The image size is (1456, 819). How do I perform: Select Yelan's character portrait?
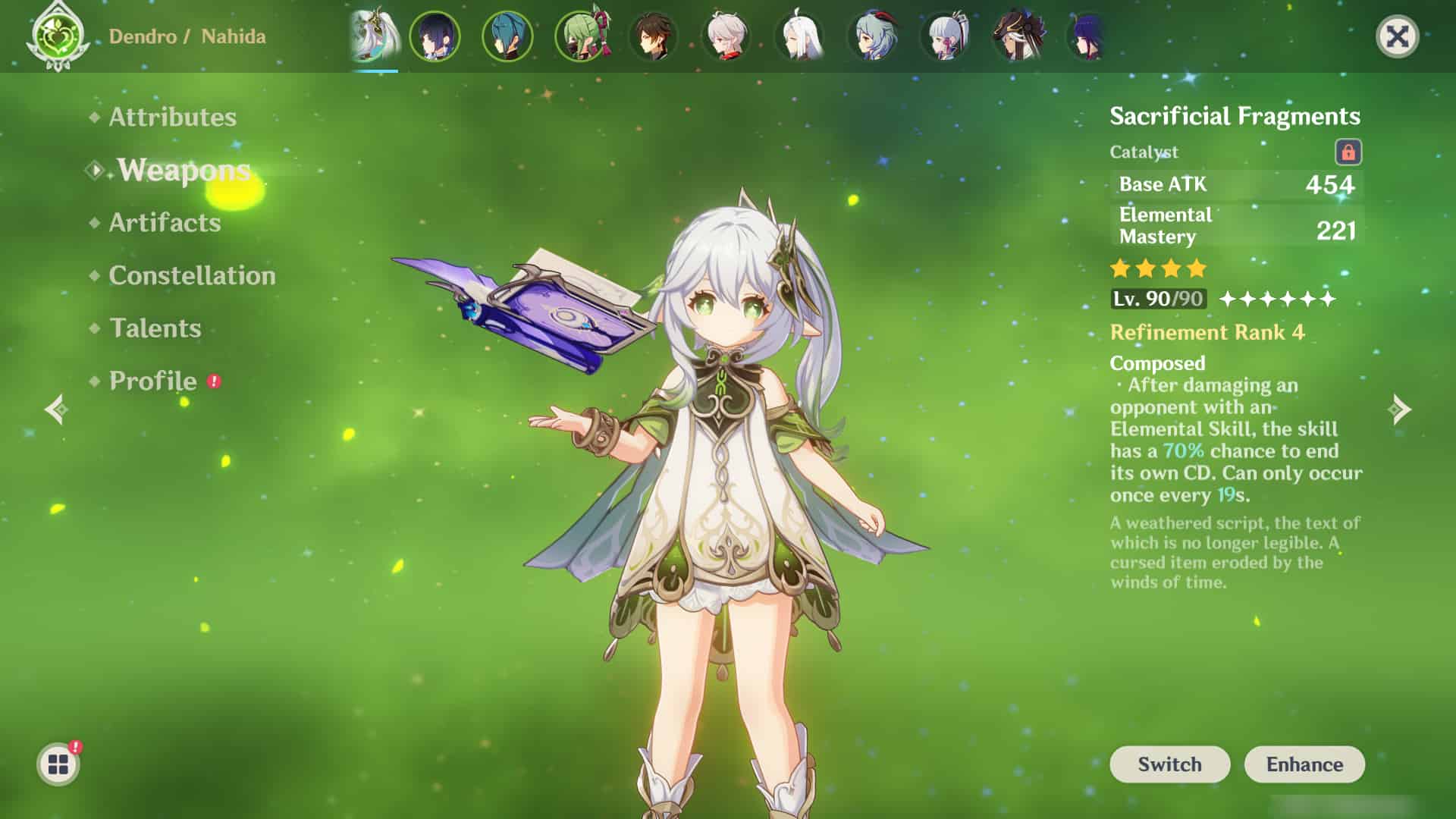pos(435,36)
